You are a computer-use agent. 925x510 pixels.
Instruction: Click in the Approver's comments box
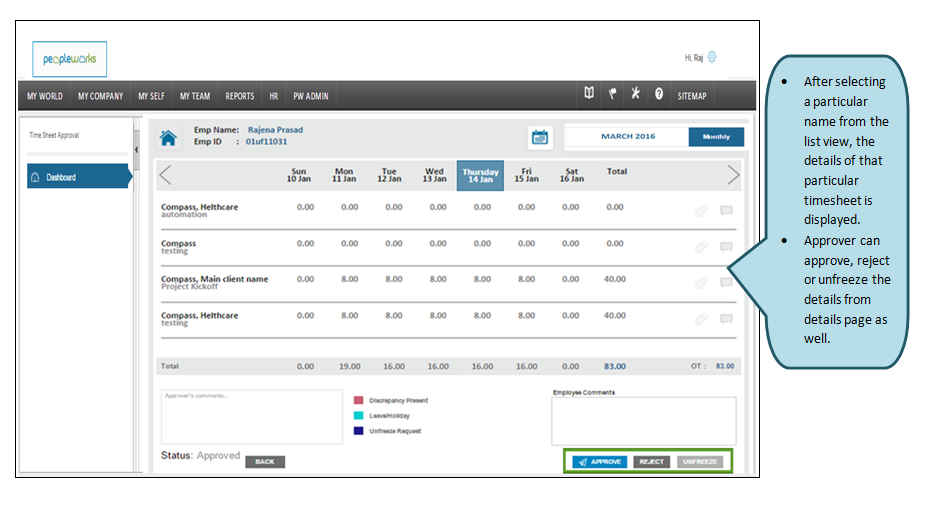pos(251,416)
